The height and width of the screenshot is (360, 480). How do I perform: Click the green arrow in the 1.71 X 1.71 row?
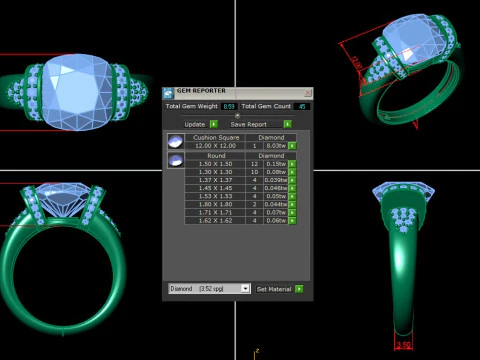point(292,212)
